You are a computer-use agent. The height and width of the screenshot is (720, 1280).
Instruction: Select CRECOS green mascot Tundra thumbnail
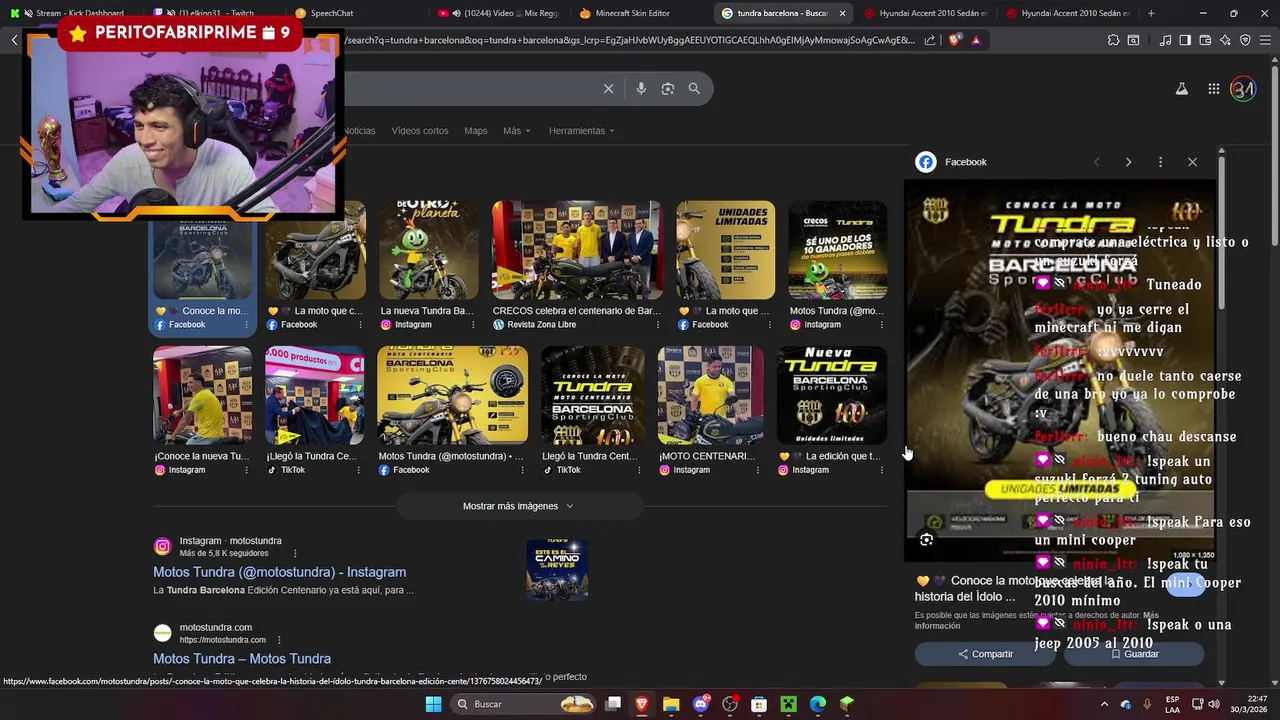click(838, 250)
